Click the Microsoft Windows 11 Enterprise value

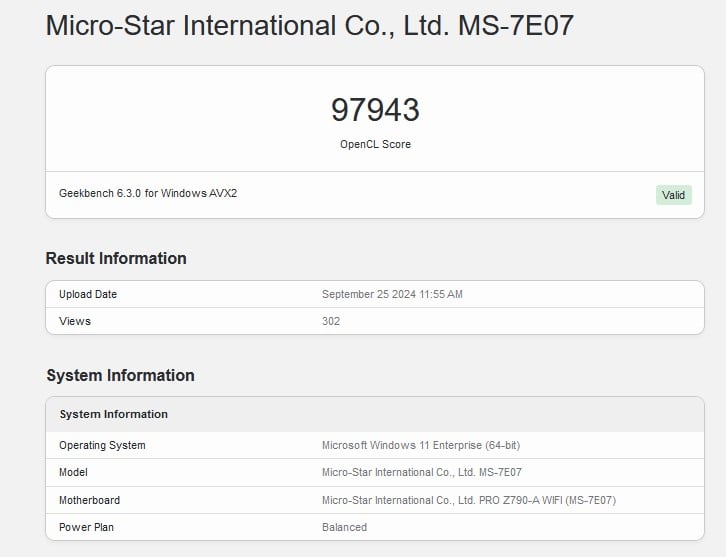click(x=420, y=445)
